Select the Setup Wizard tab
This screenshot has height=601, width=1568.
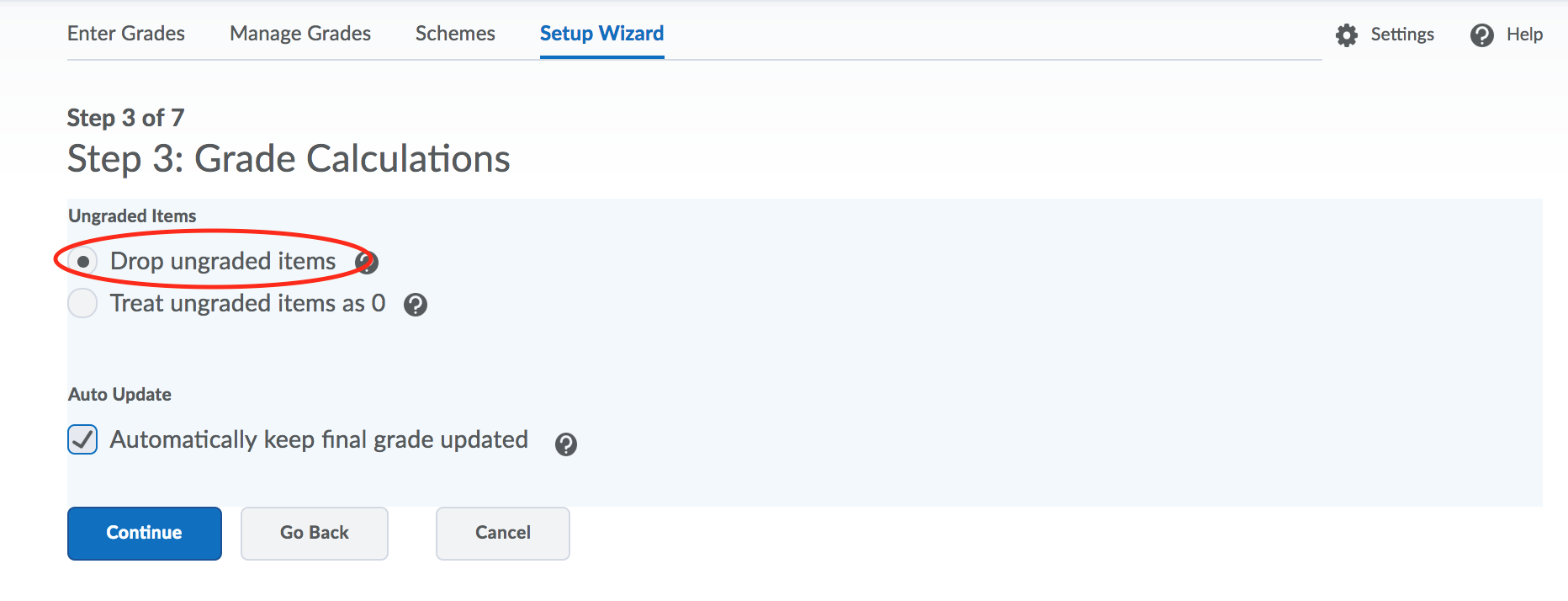click(601, 34)
